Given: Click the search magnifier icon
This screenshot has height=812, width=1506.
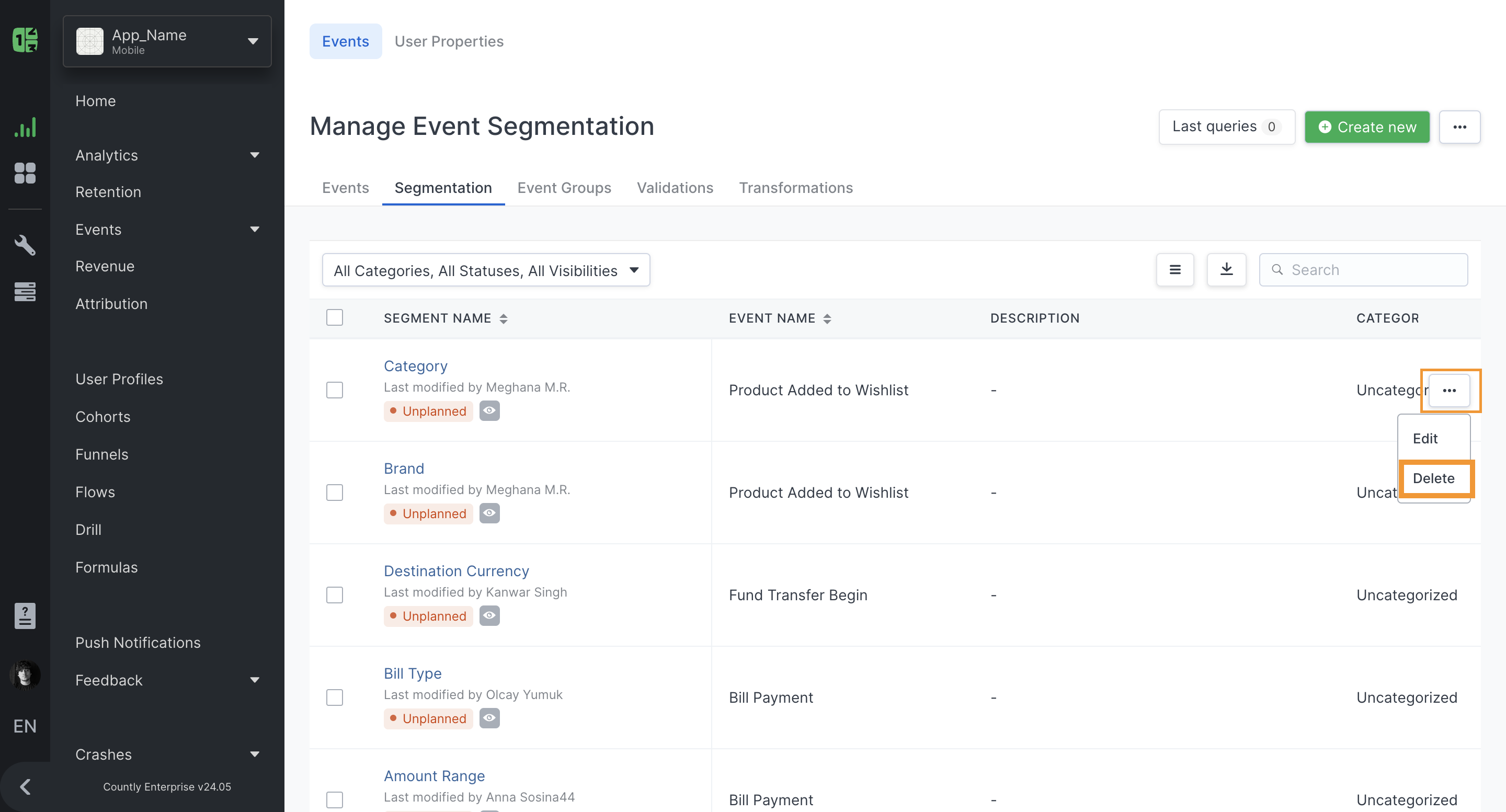Looking at the screenshot, I should coord(1277,269).
